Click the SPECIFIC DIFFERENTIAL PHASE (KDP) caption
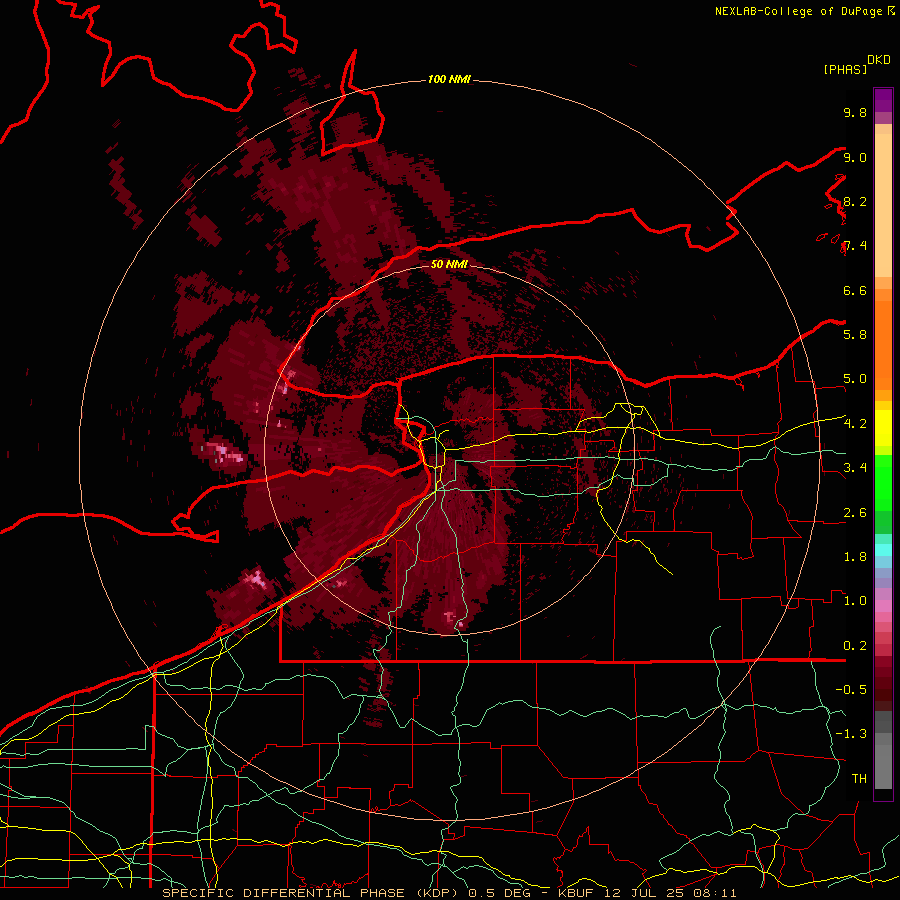The width and height of the screenshot is (900, 900). 312,893
